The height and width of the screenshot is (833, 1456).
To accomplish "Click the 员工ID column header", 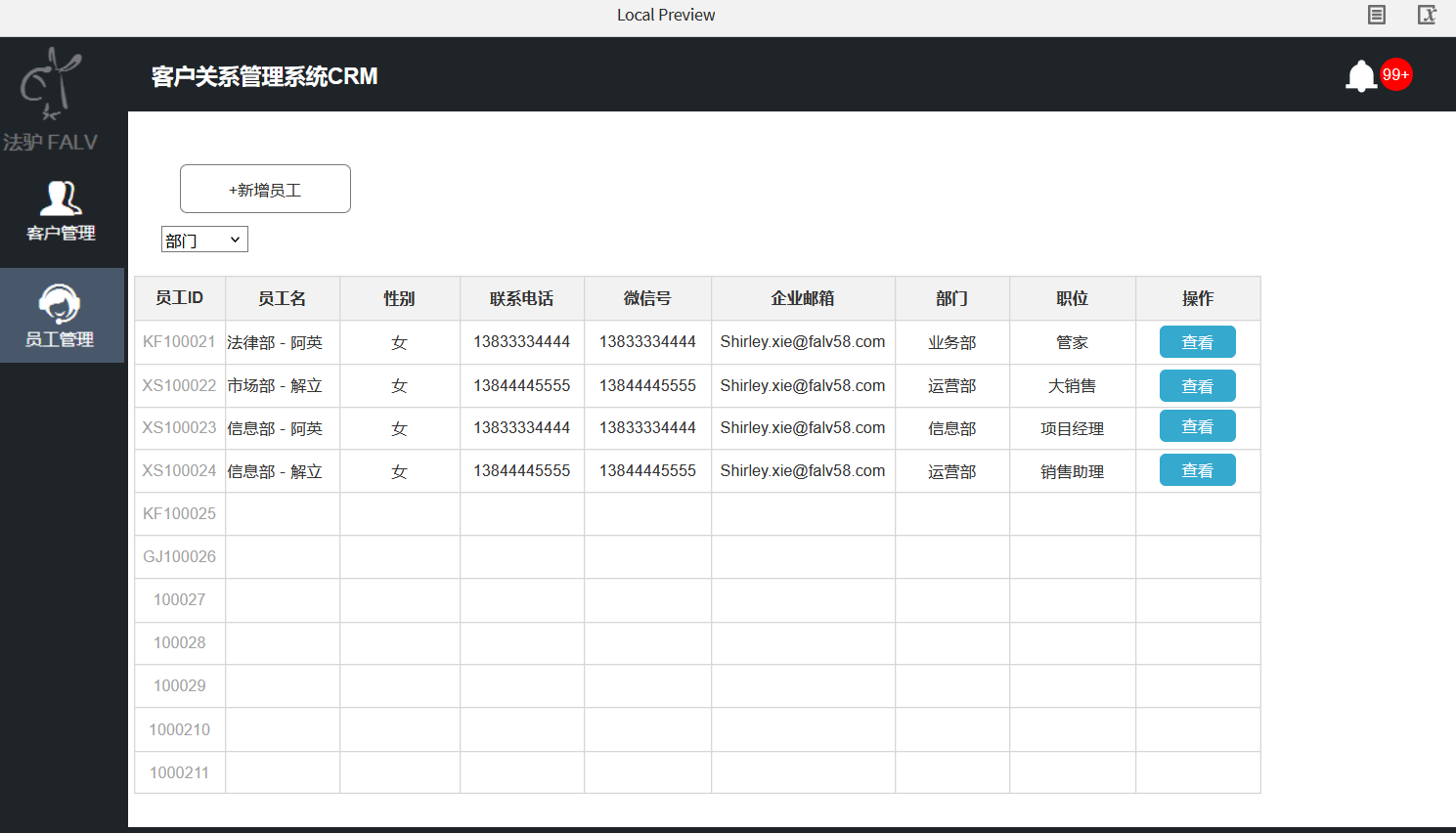I will click(x=180, y=298).
